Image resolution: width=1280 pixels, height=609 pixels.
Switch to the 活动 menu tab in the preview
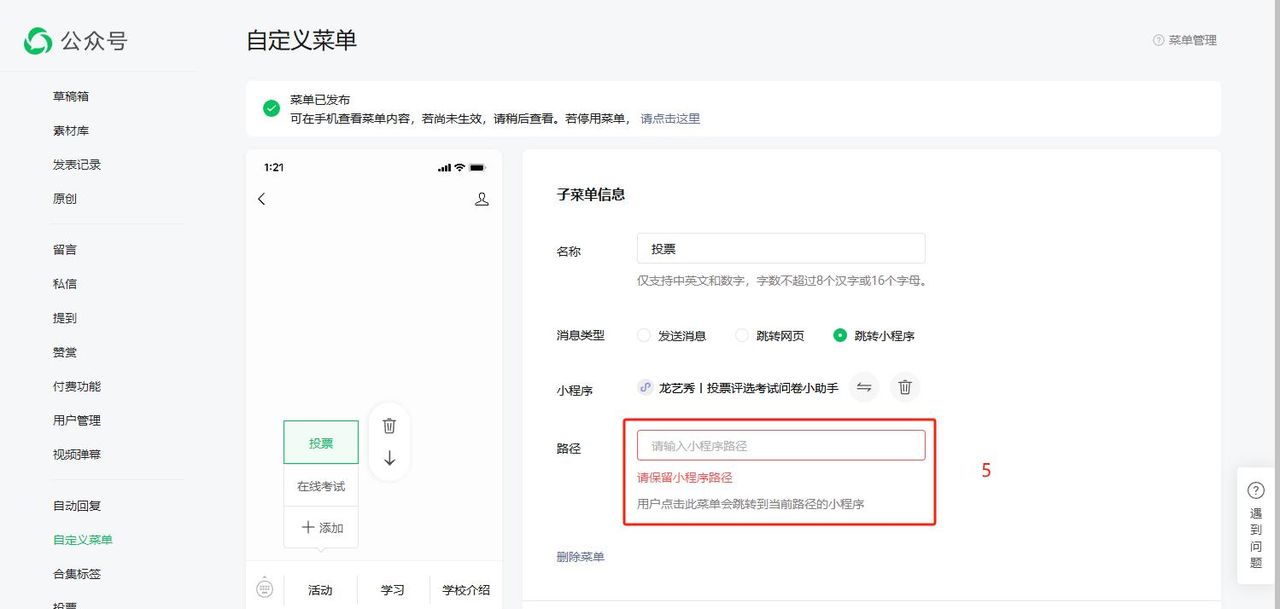pyautogui.click(x=320, y=590)
